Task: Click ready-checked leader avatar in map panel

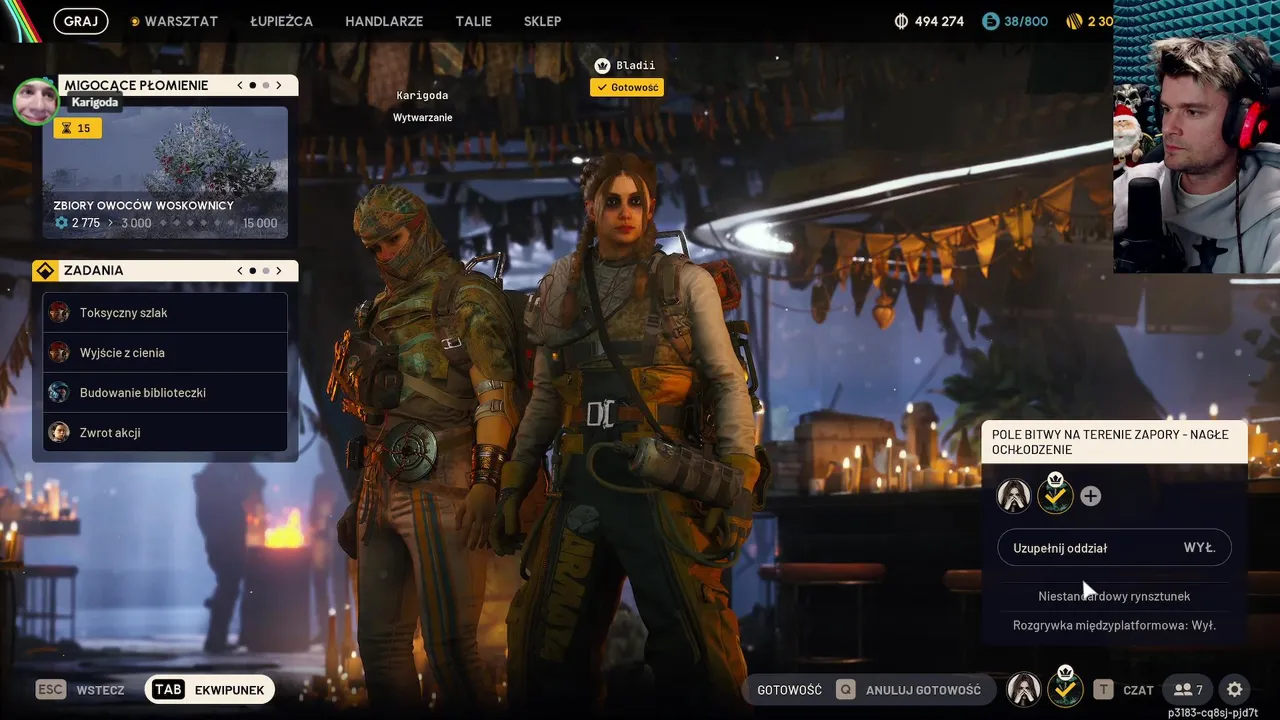Action: click(x=1055, y=494)
